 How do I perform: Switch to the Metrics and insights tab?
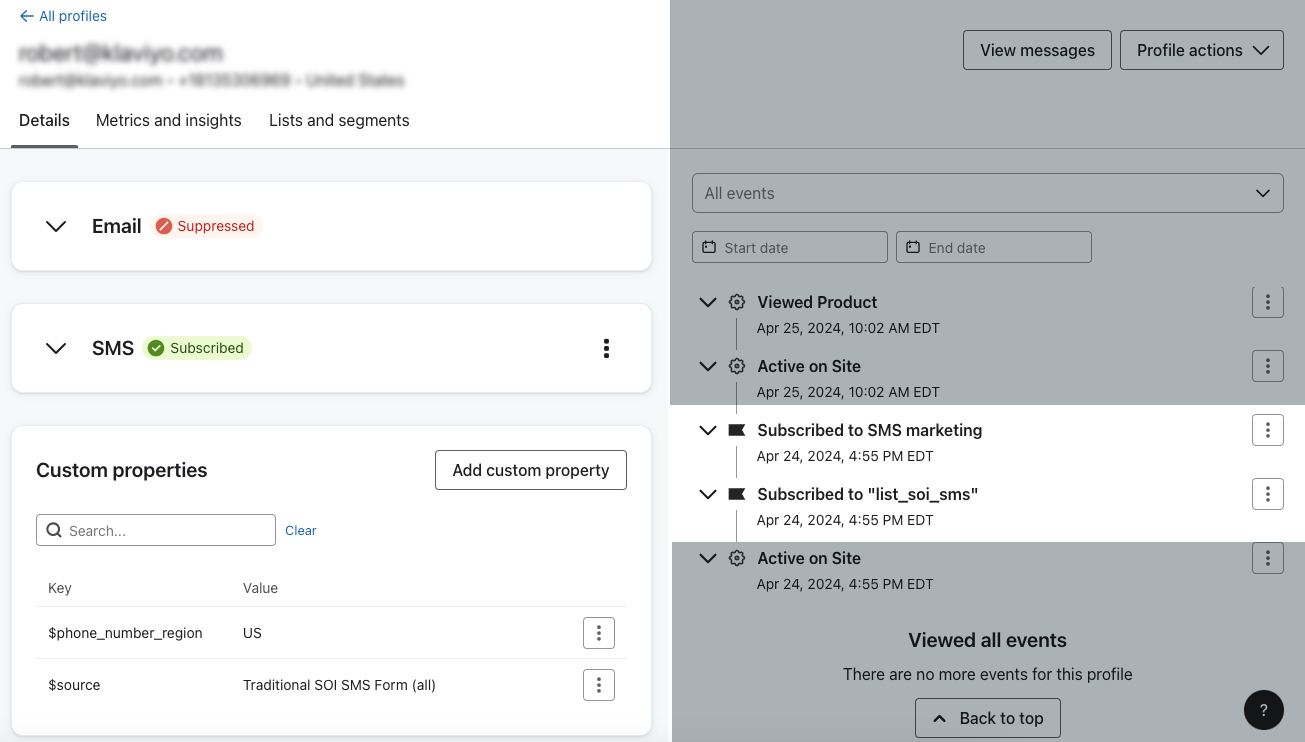coord(168,120)
